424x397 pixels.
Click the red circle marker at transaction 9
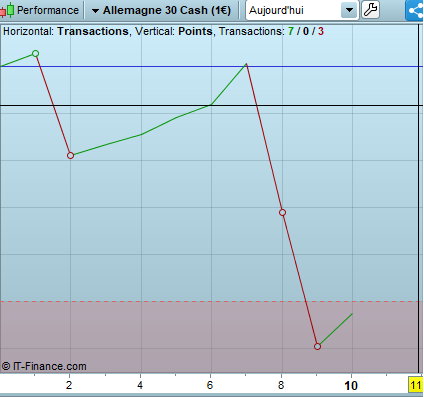[x=317, y=346]
